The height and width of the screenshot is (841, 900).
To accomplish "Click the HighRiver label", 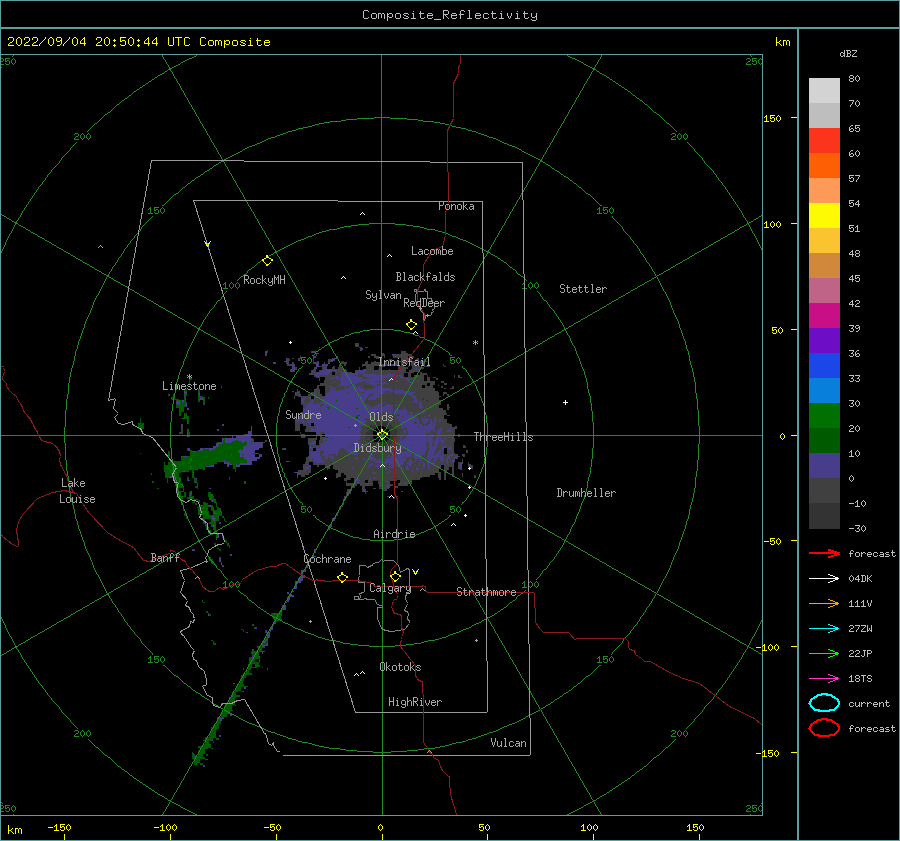I will click(415, 702).
